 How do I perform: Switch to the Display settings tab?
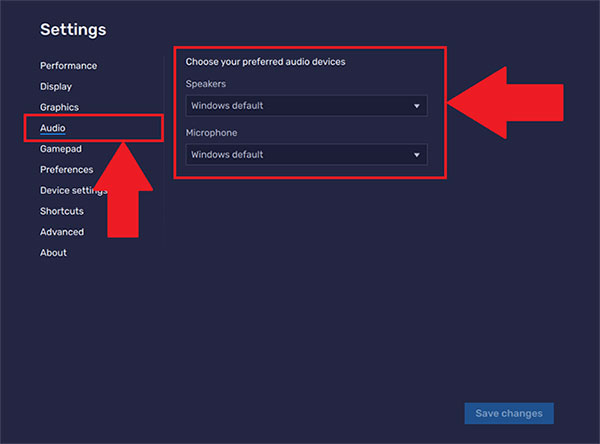56,87
